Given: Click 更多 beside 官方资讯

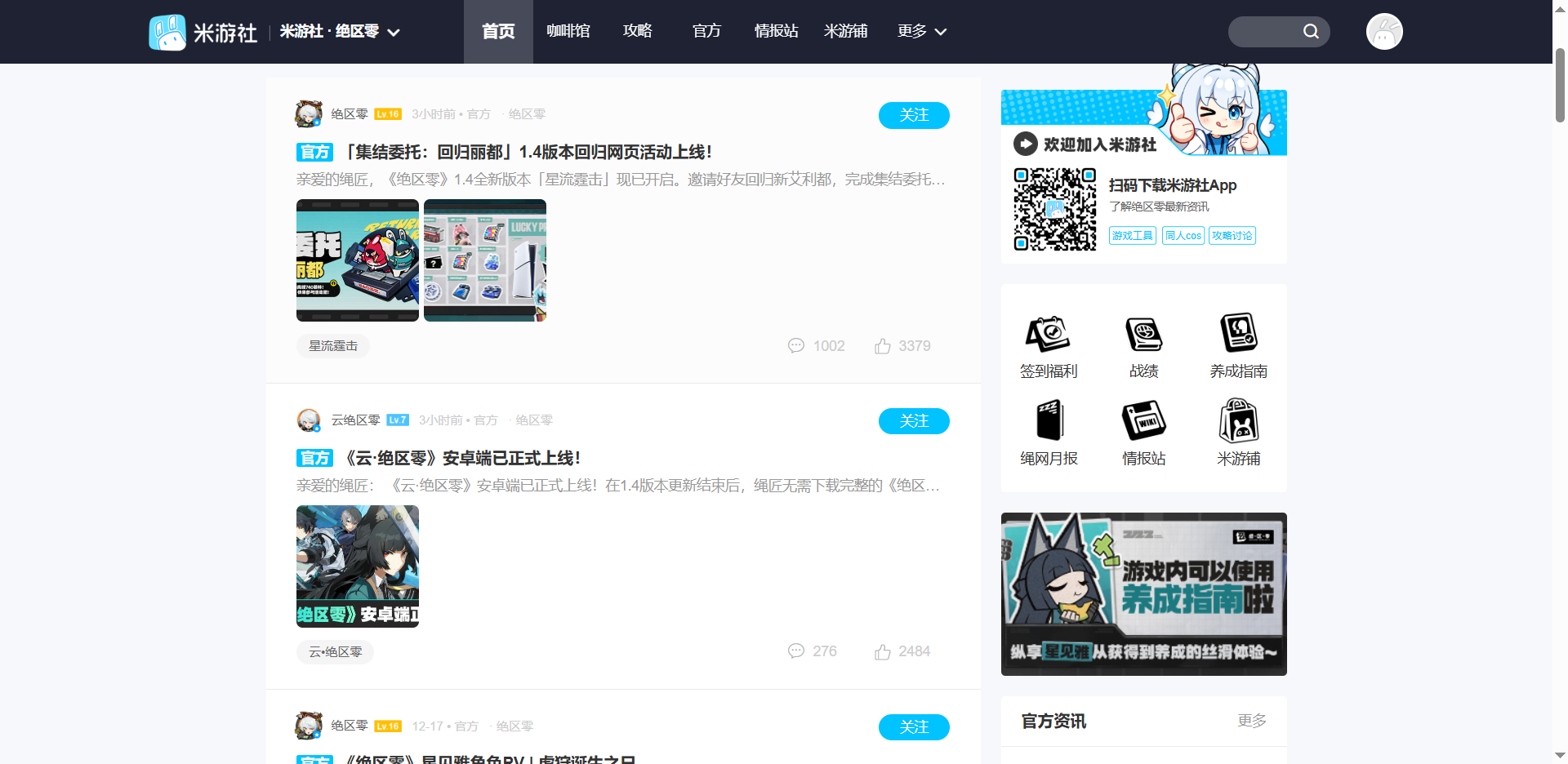Looking at the screenshot, I should (1252, 721).
